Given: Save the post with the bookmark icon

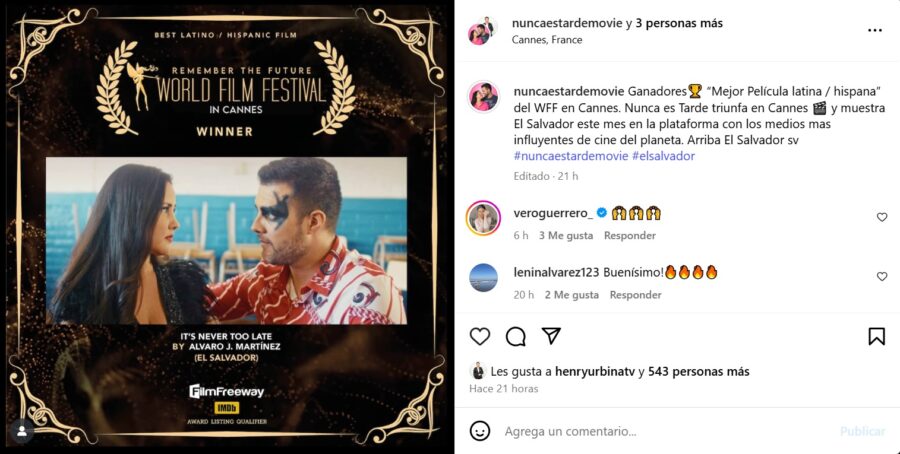Looking at the screenshot, I should (876, 336).
